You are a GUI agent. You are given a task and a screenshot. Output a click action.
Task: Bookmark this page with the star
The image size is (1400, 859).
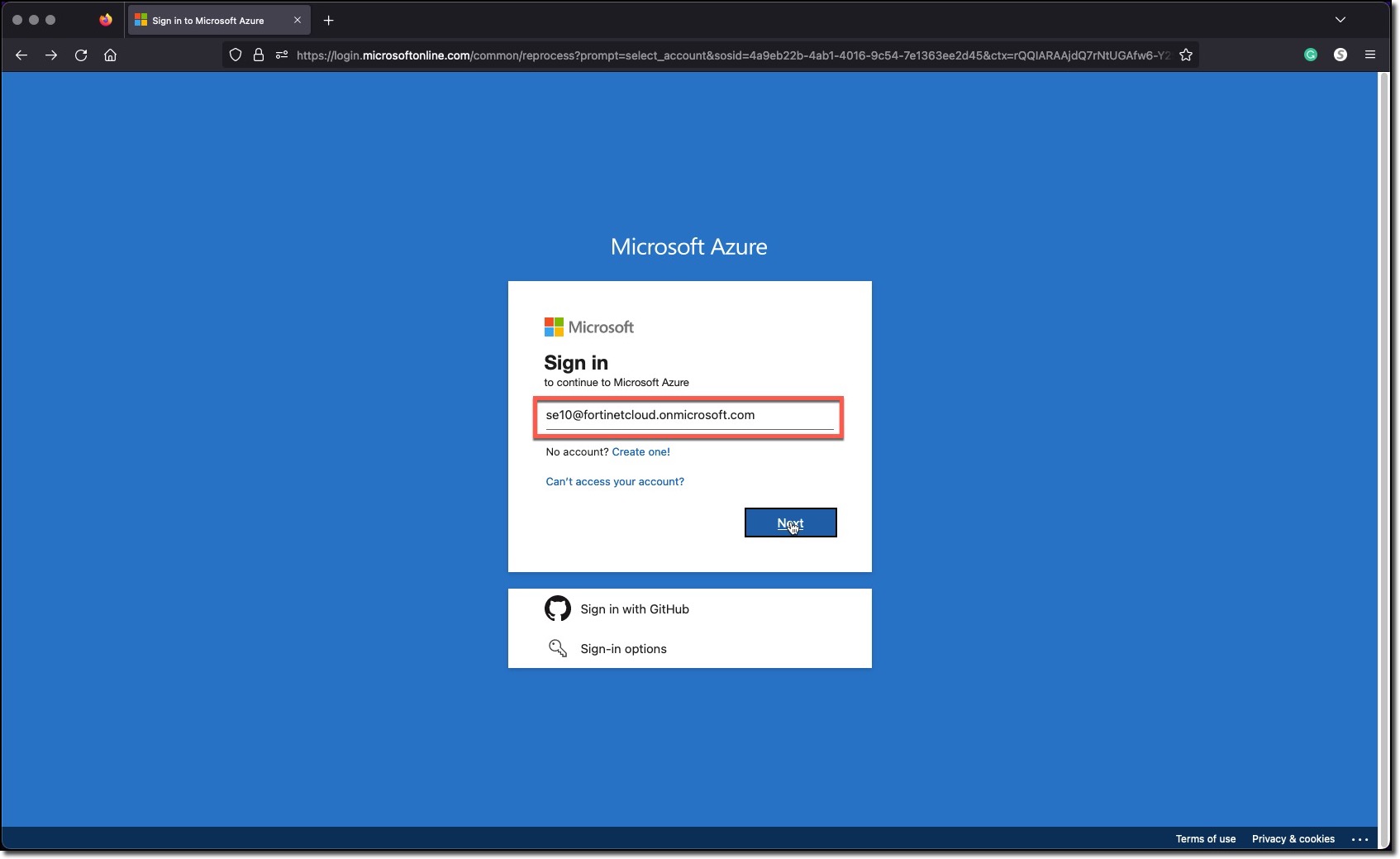tap(1186, 55)
